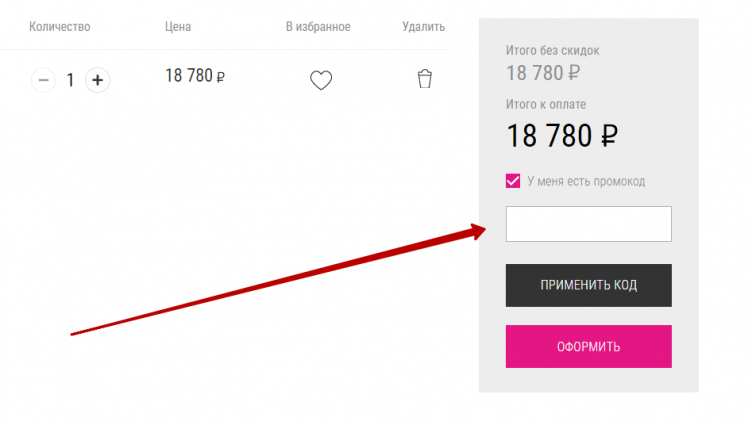Screen dimensions: 752x425
Task: Click the gray total-without-discounts amount
Action: tap(543, 72)
